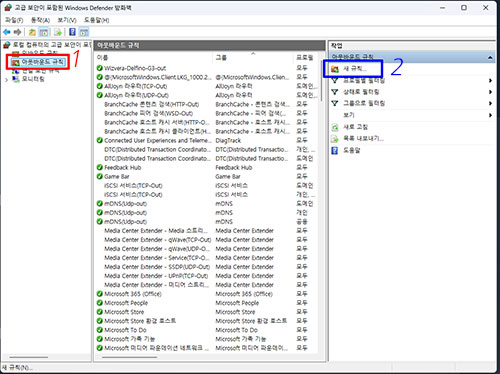
Task: Select Connected User Experiences and Telemetry rule
Action: 207,140
